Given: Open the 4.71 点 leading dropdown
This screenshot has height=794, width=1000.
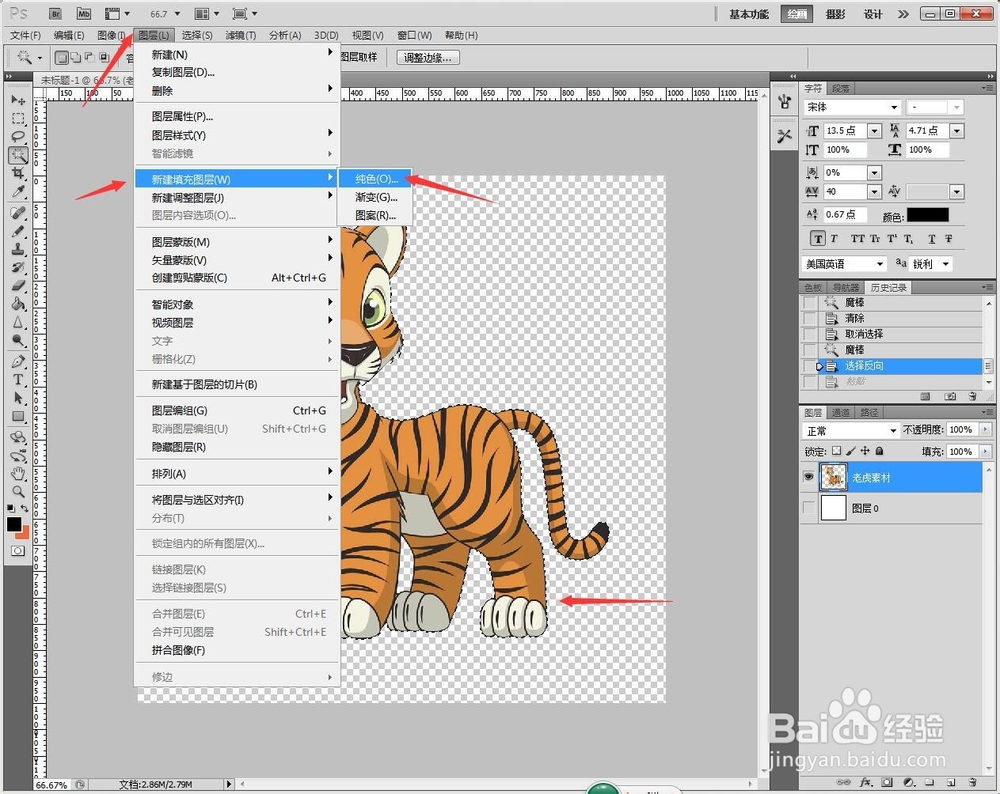Looking at the screenshot, I should click(x=957, y=131).
